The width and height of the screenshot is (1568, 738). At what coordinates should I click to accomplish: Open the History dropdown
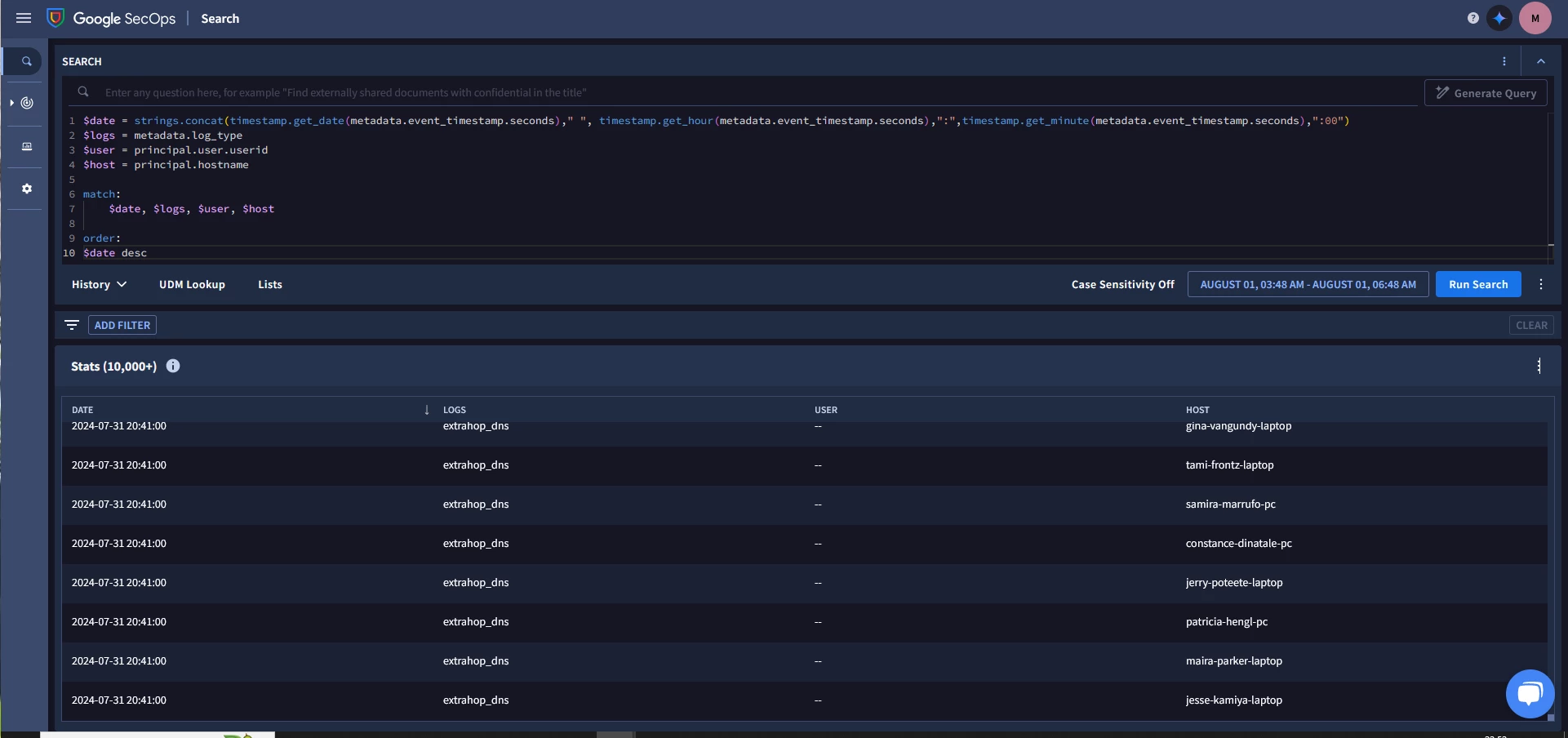(x=99, y=284)
